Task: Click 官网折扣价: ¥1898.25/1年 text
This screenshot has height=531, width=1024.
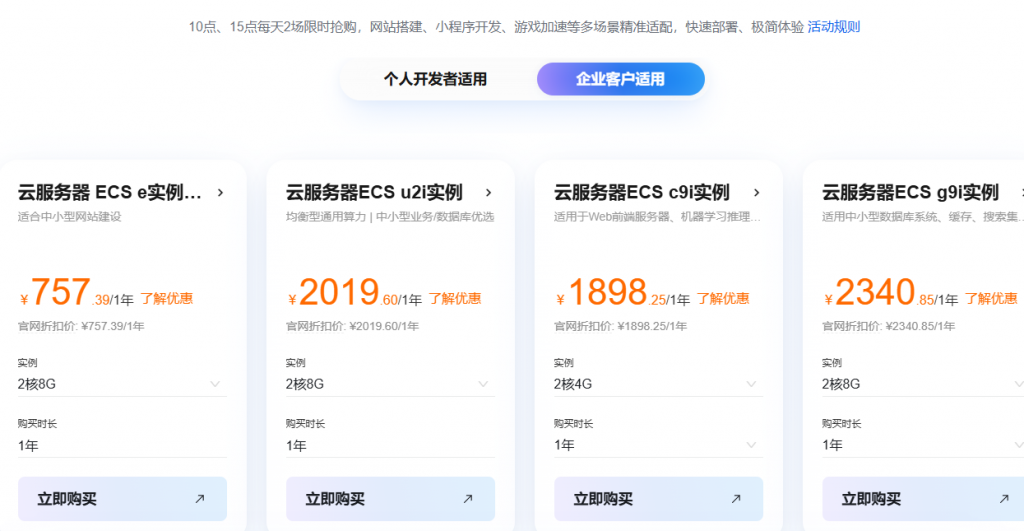Action: point(620,326)
